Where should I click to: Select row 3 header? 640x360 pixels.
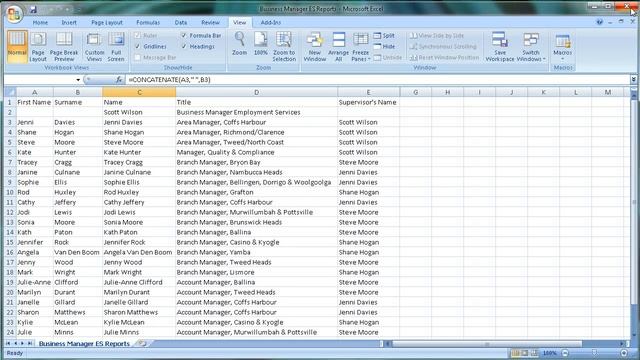(x=10, y=122)
